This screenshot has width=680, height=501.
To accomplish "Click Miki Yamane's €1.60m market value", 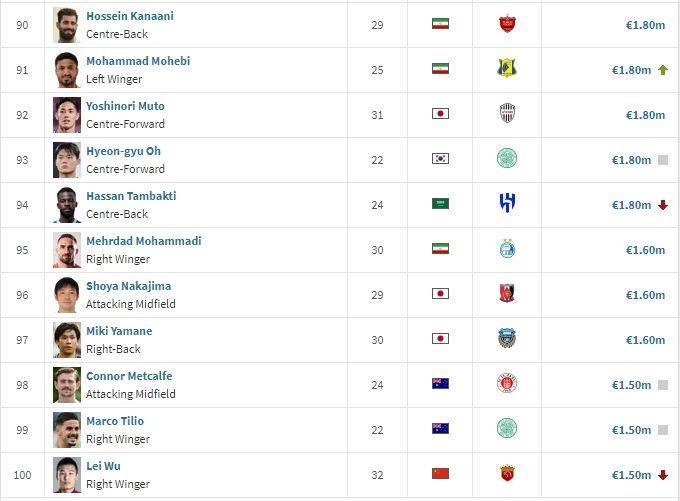I will 645,340.
